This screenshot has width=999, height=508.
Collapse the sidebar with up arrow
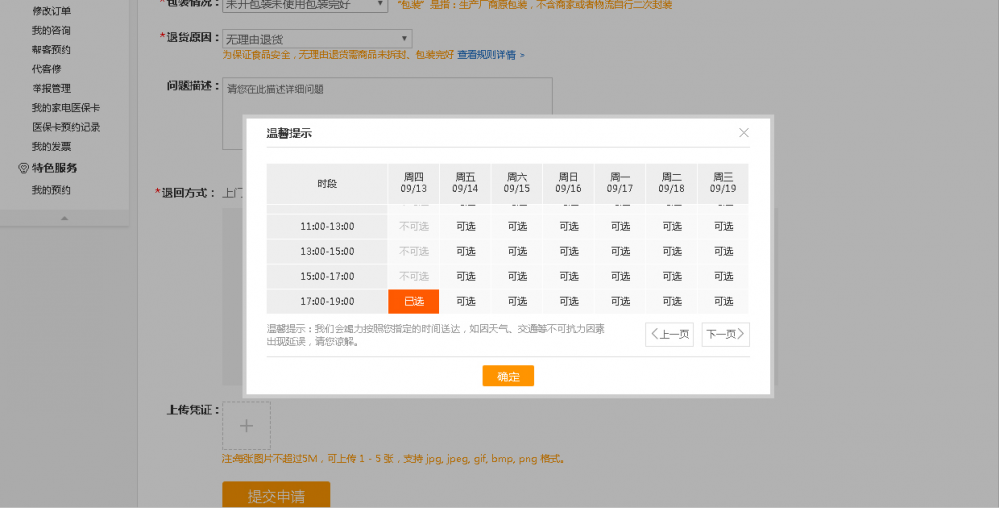[x=64, y=219]
